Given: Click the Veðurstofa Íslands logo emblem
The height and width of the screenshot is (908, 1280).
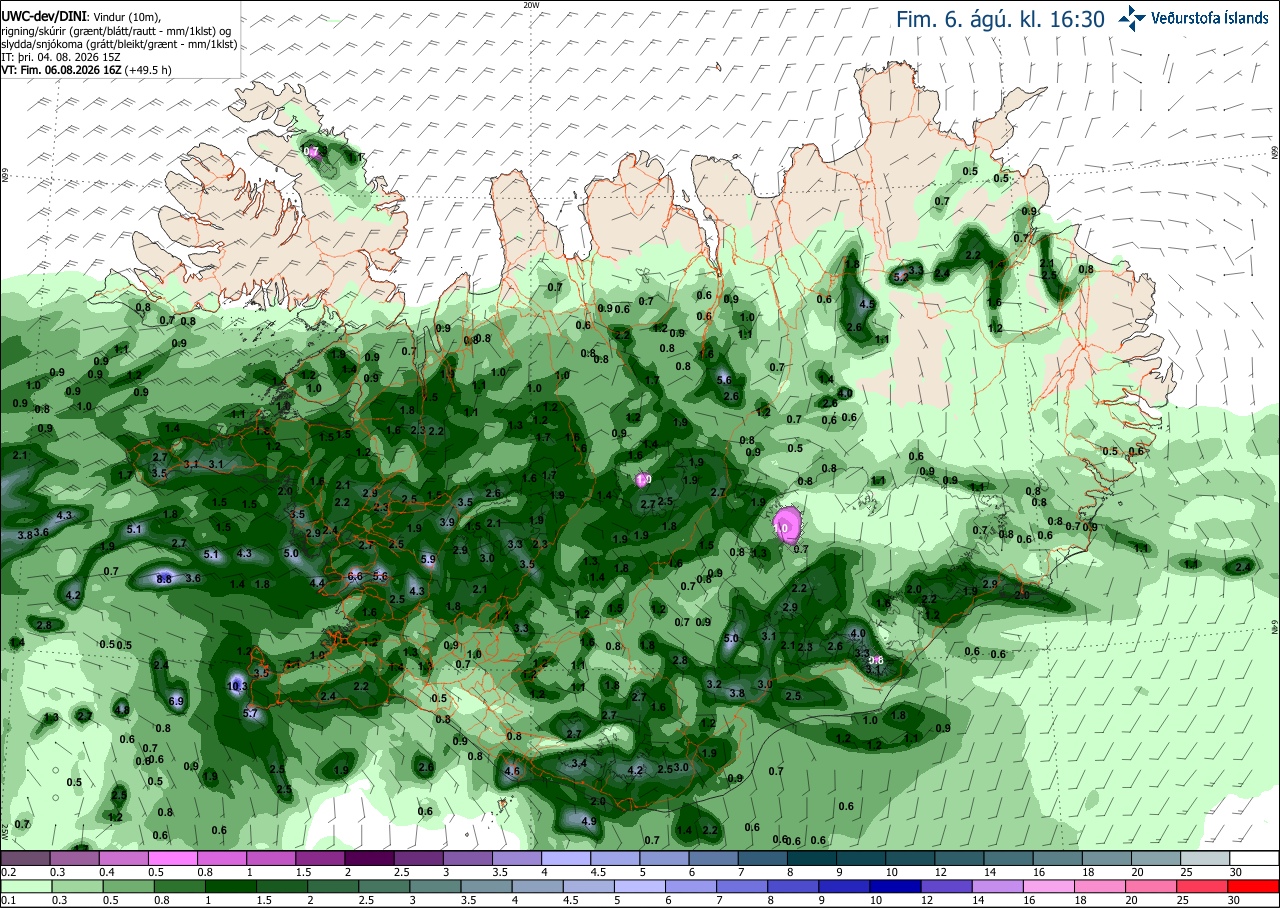Looking at the screenshot, I should [x=1132, y=17].
